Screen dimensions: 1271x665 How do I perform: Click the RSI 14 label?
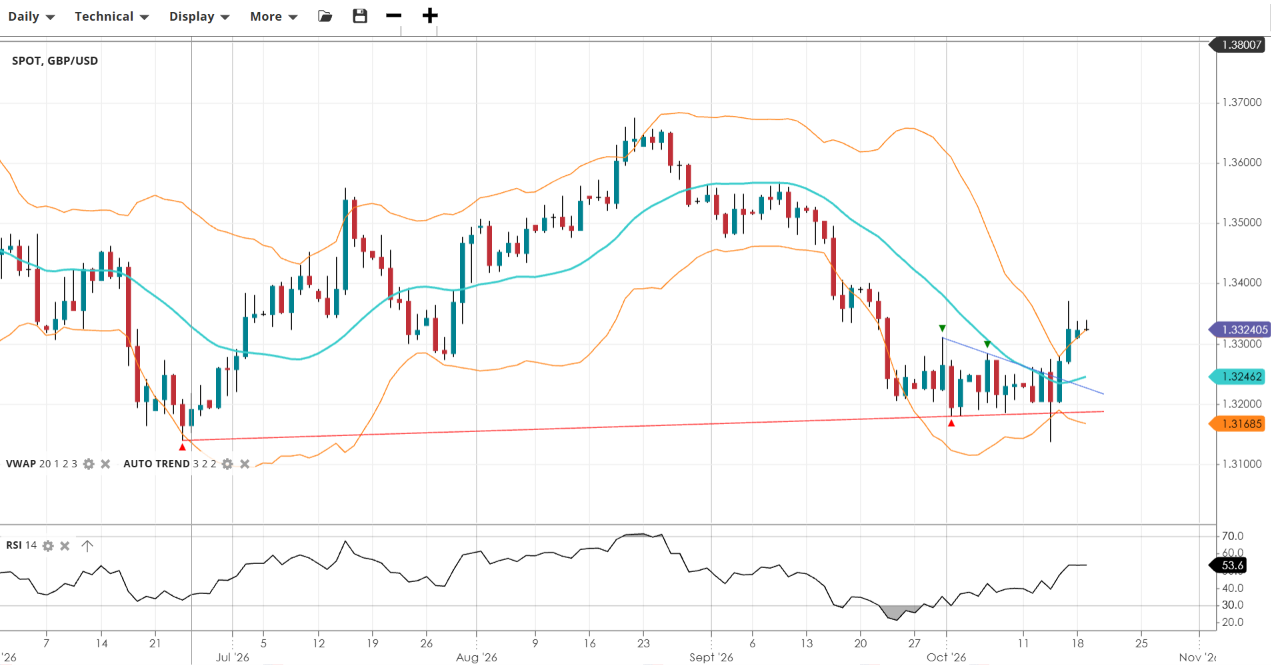pos(21,546)
